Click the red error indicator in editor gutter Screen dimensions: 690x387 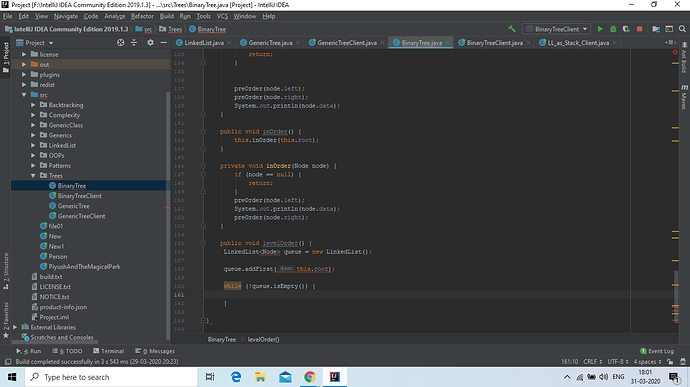pyautogui.click(x=675, y=52)
